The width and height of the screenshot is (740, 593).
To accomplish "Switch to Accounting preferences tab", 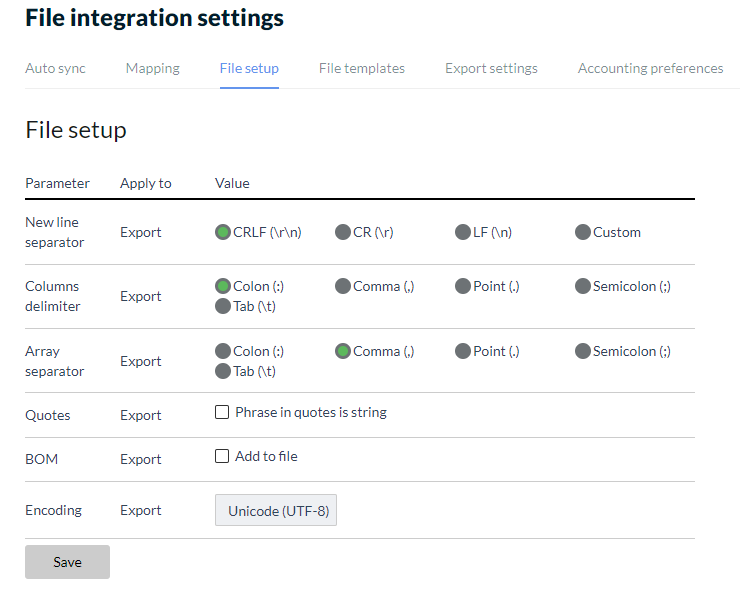I will (x=650, y=68).
